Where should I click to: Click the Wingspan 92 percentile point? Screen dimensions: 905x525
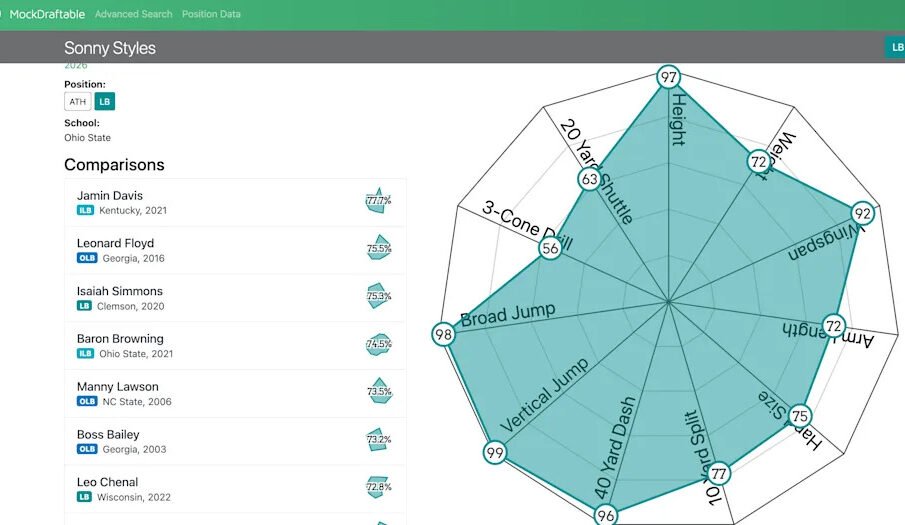point(862,213)
